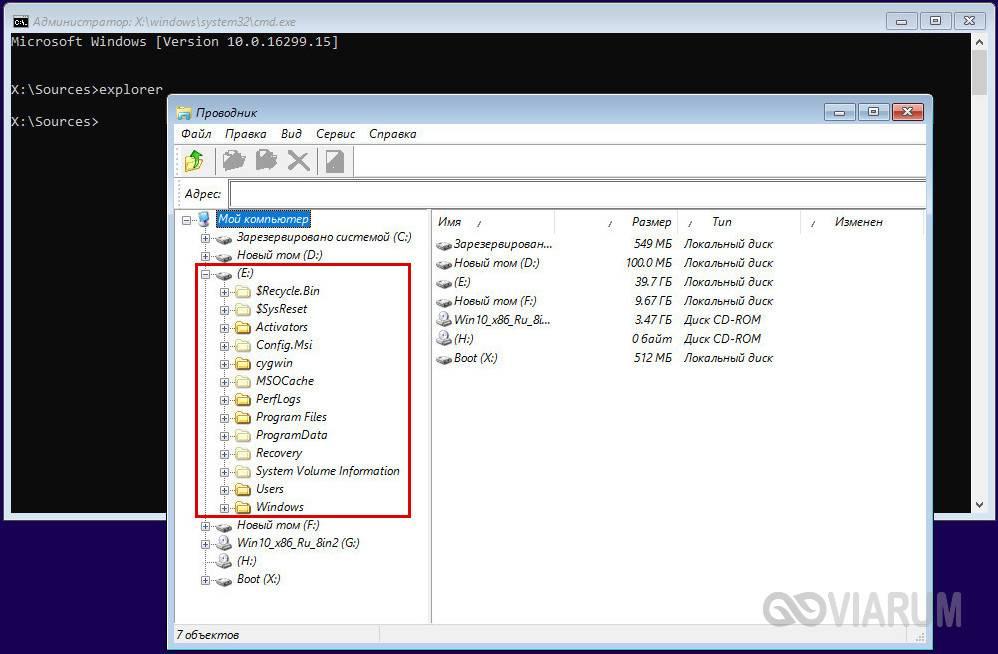Click the 549 МБ size cell
998x654 pixels.
[x=653, y=244]
